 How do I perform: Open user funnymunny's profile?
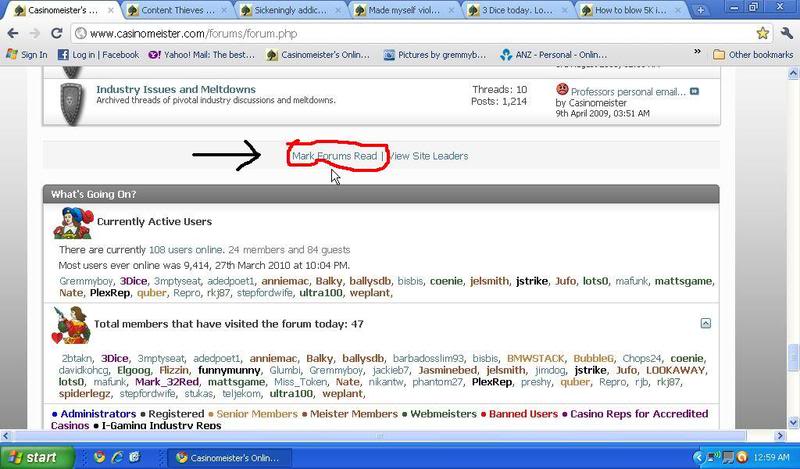(229, 371)
